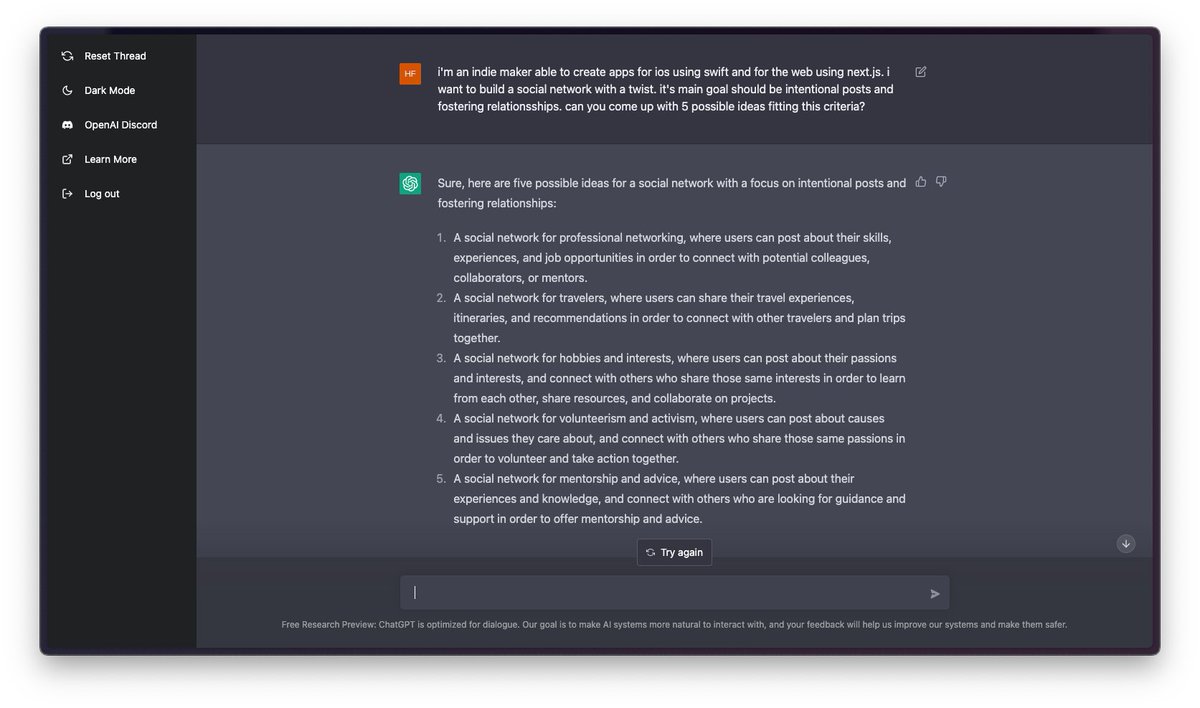Edit the user prompt with the pencil icon
This screenshot has height=708, width=1200.
pos(921,72)
